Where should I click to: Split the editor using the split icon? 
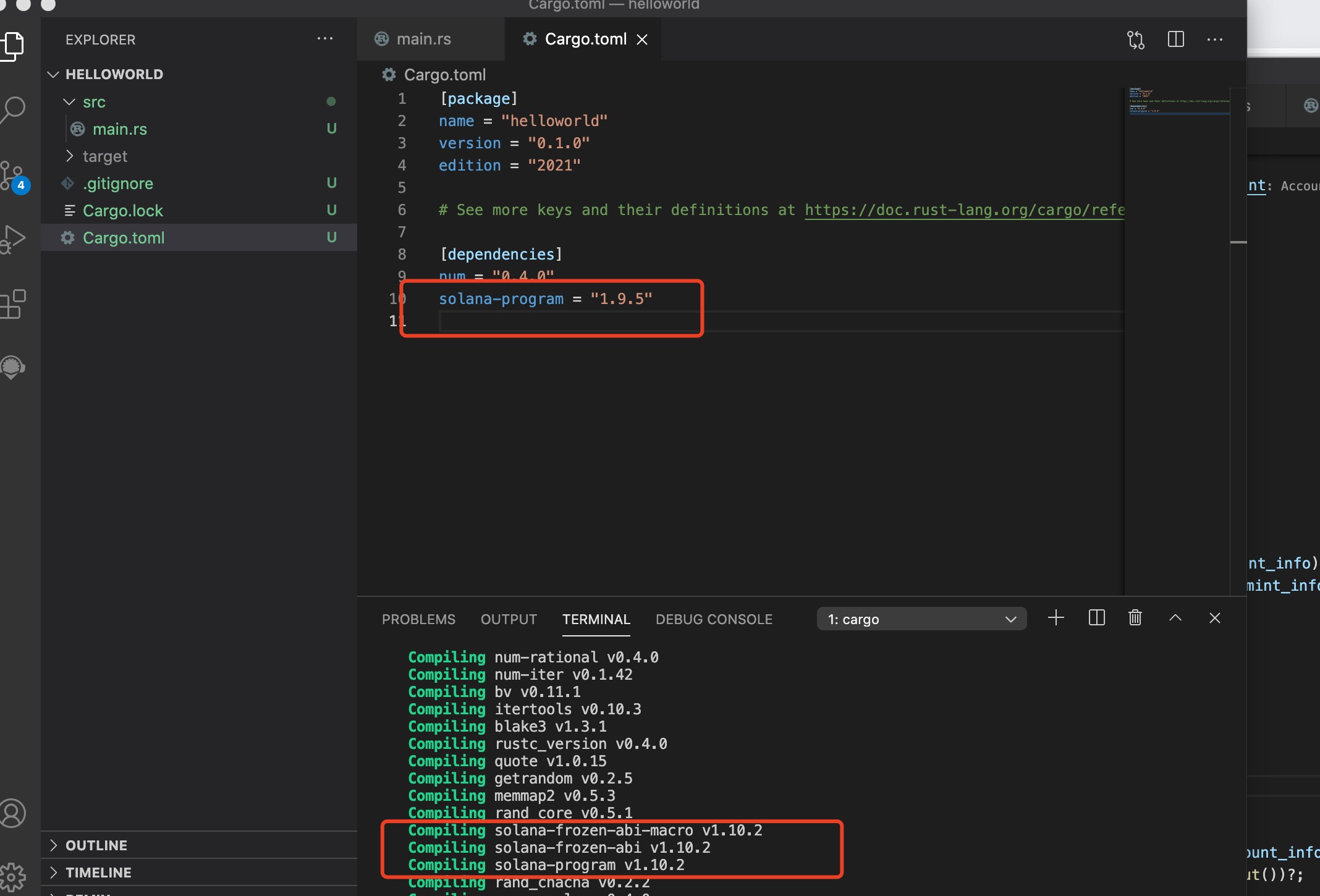pyautogui.click(x=1175, y=39)
